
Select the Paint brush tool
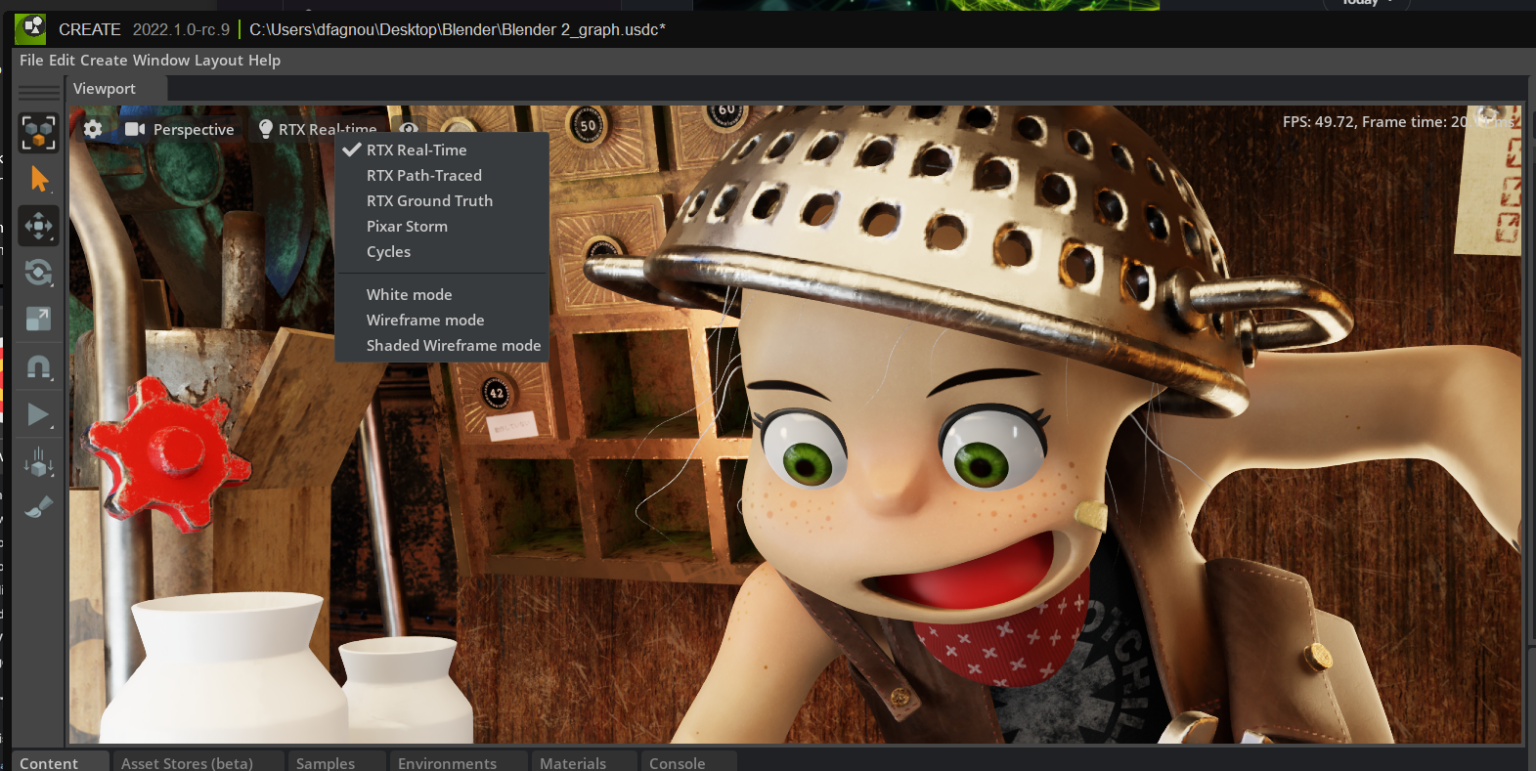(38, 508)
